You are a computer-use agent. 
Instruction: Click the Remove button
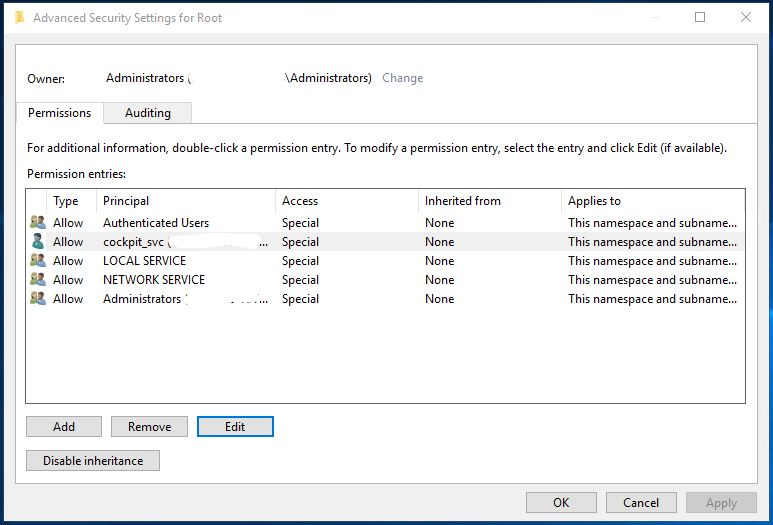149,426
